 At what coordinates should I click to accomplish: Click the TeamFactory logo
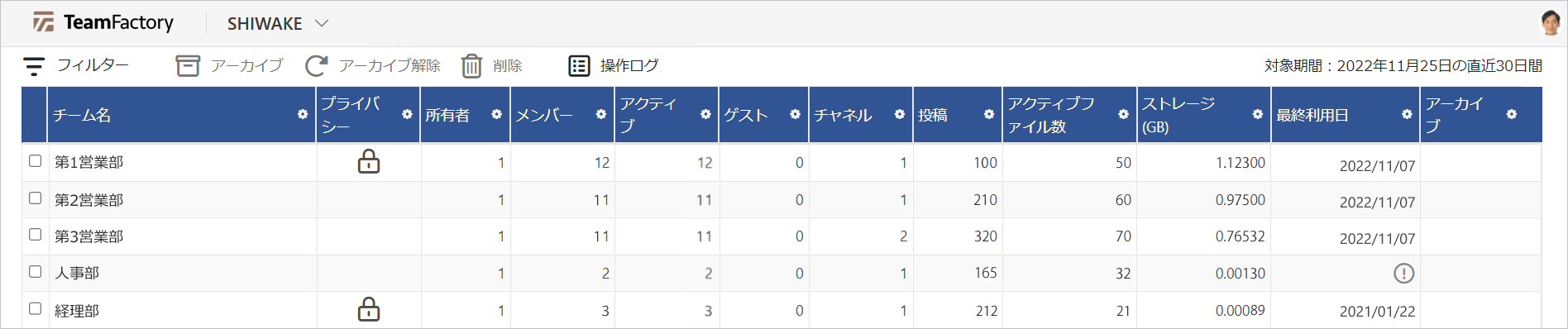[x=104, y=22]
